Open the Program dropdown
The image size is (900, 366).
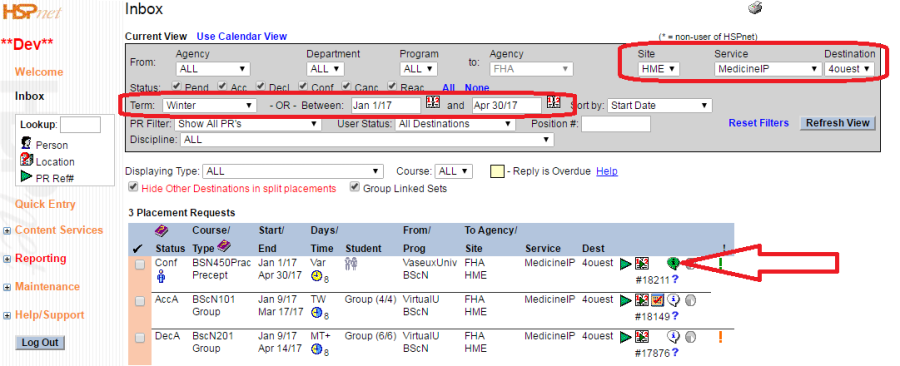click(x=418, y=69)
